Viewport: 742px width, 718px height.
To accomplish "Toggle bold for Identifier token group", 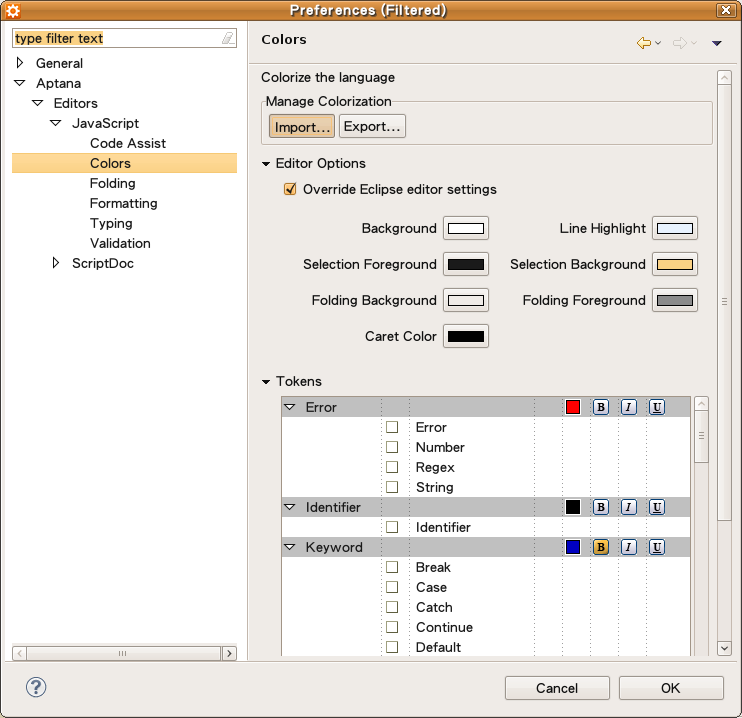I will (x=601, y=507).
